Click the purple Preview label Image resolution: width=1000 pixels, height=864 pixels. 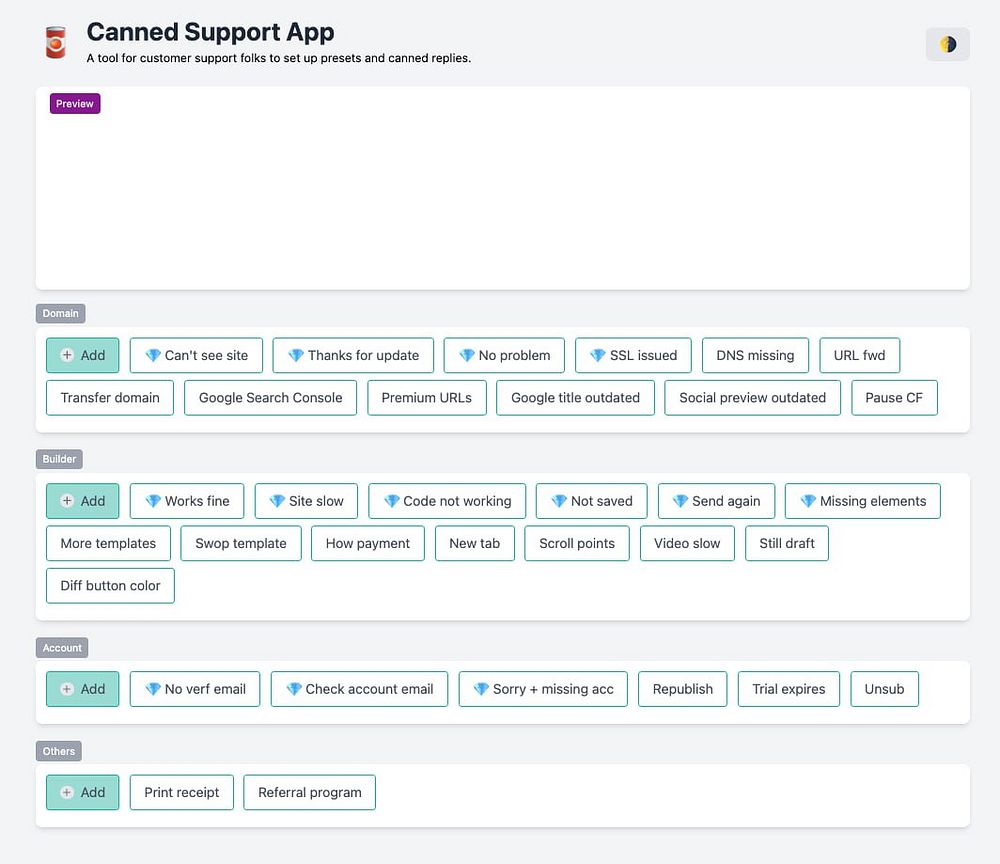tap(75, 104)
